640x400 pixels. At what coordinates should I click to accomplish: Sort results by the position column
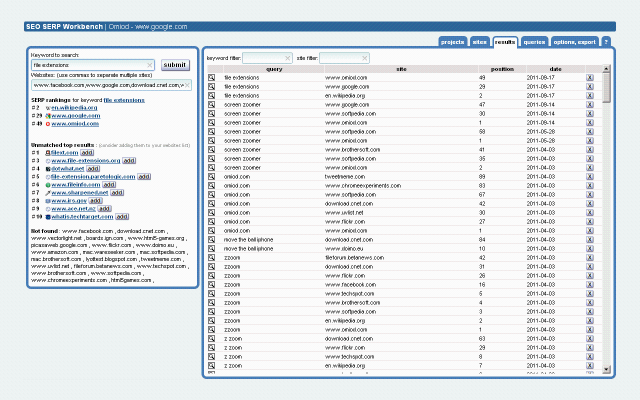502,69
